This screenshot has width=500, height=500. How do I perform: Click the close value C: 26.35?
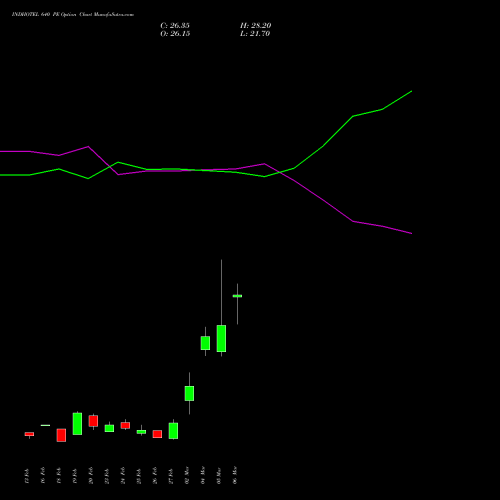click(175, 26)
